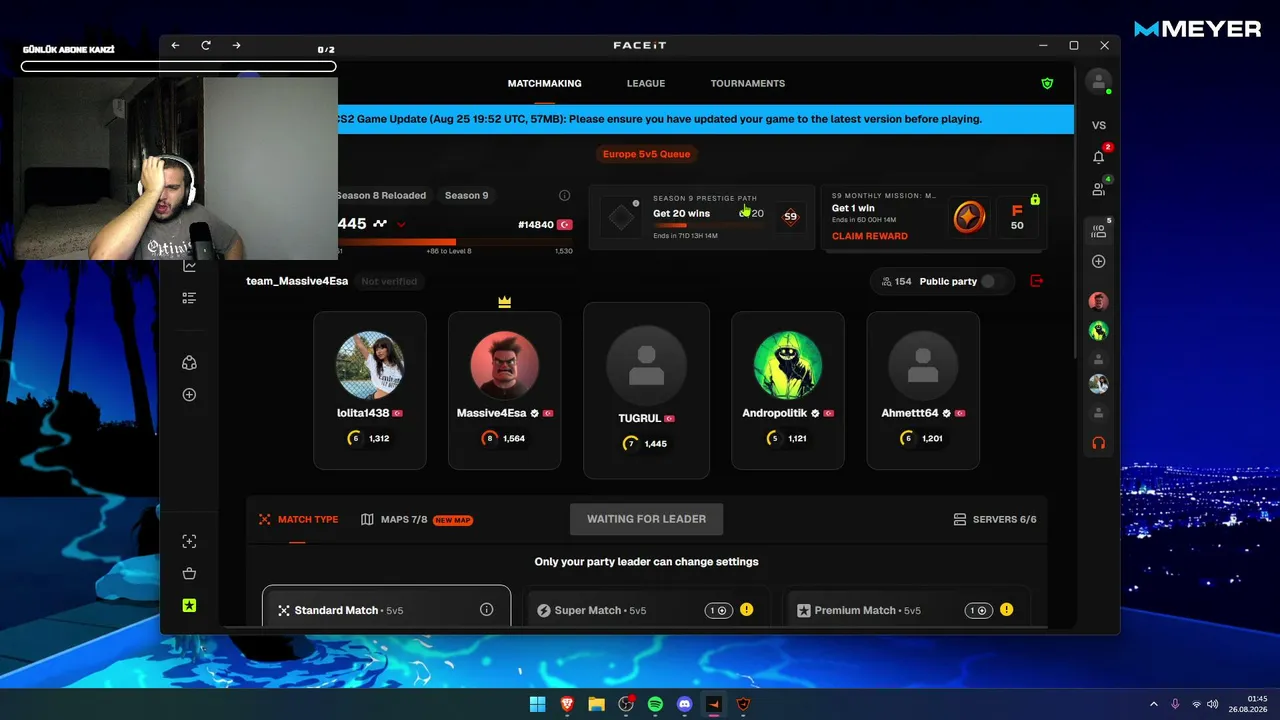Open the orange headset support icon
Screen dimensions: 1280x720
pos(1098,442)
